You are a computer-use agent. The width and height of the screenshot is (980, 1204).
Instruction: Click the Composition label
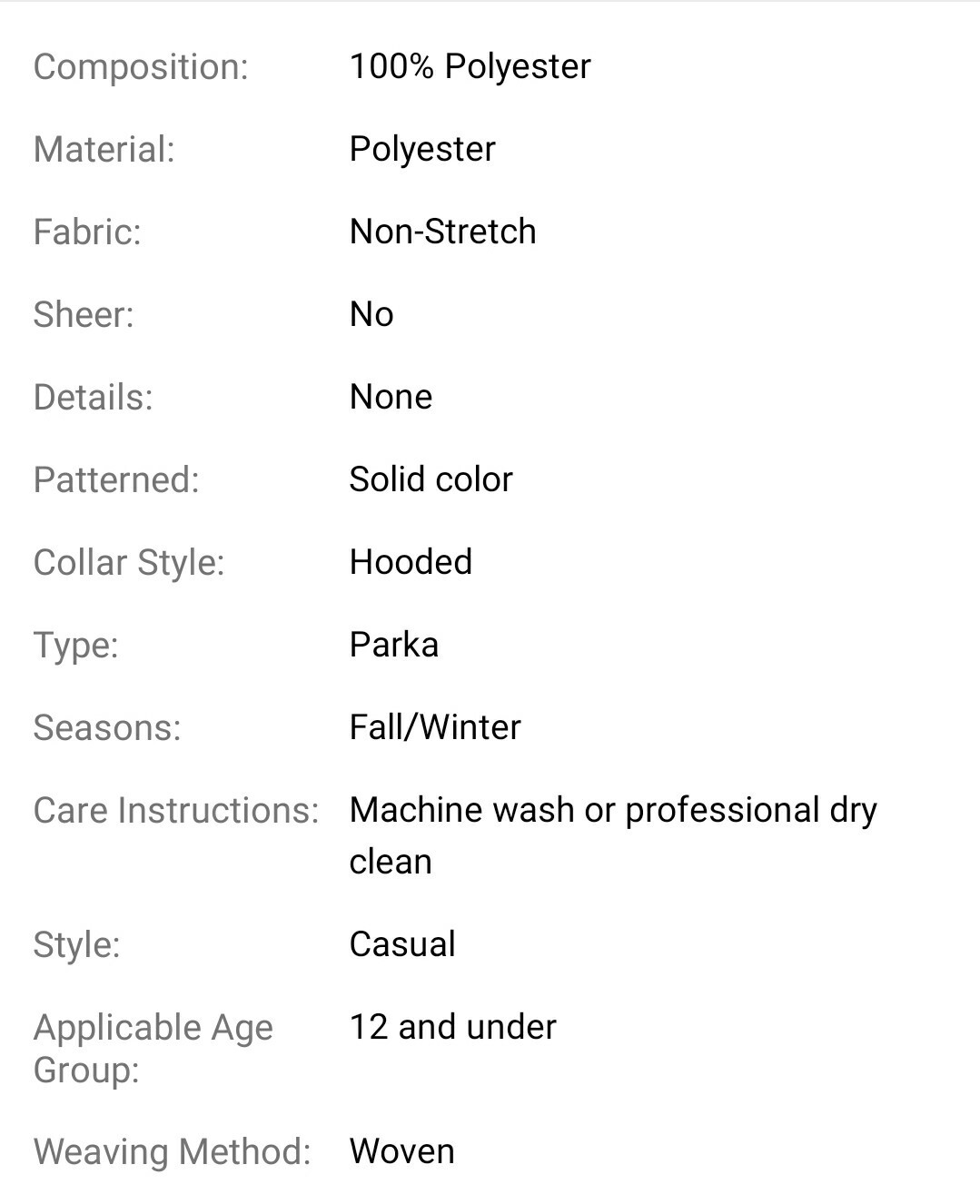pos(141,67)
